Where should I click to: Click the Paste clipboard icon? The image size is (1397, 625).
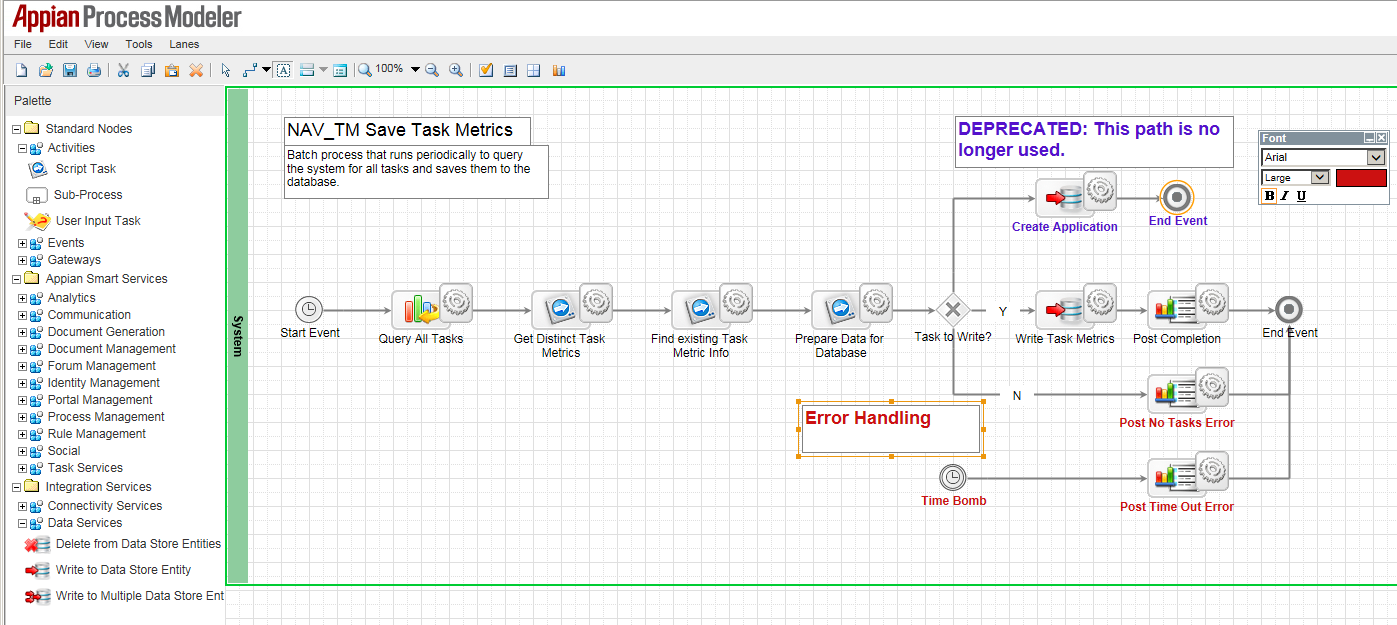[x=172, y=70]
